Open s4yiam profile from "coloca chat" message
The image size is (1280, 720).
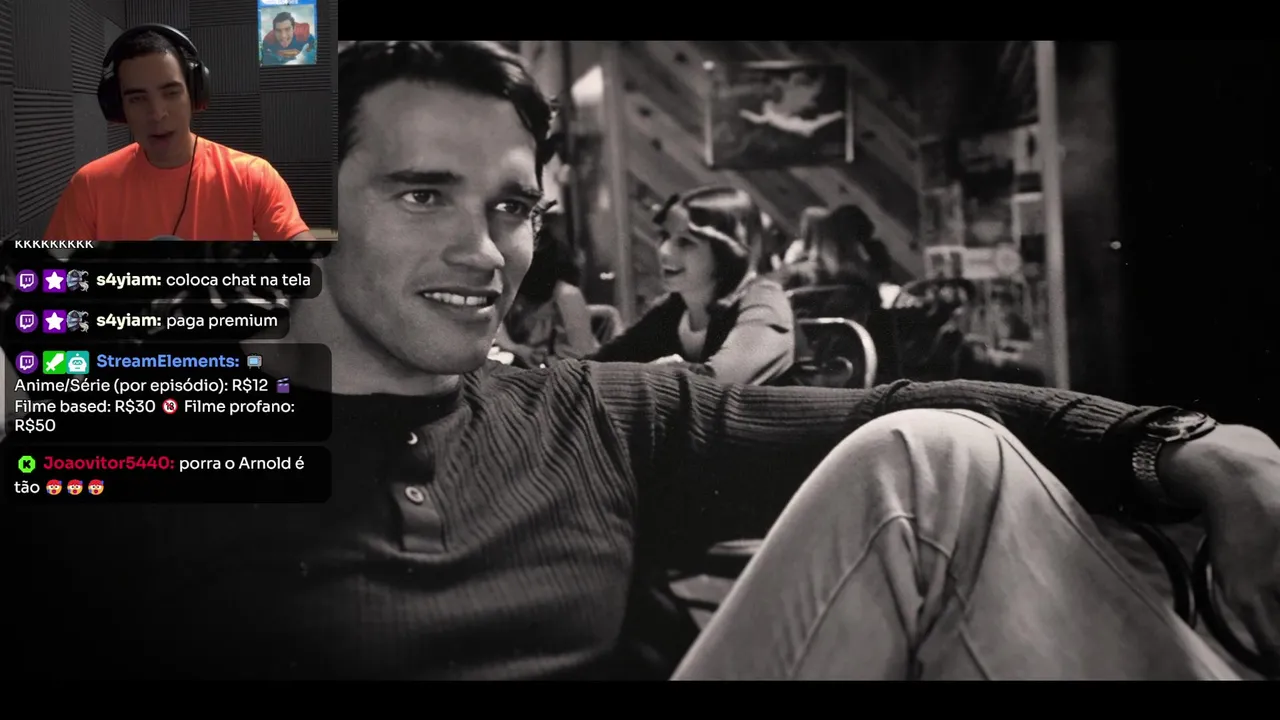(129, 280)
